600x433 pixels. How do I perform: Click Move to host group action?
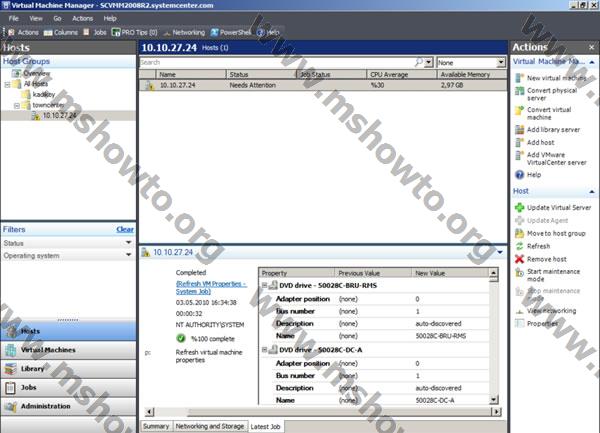(x=550, y=233)
